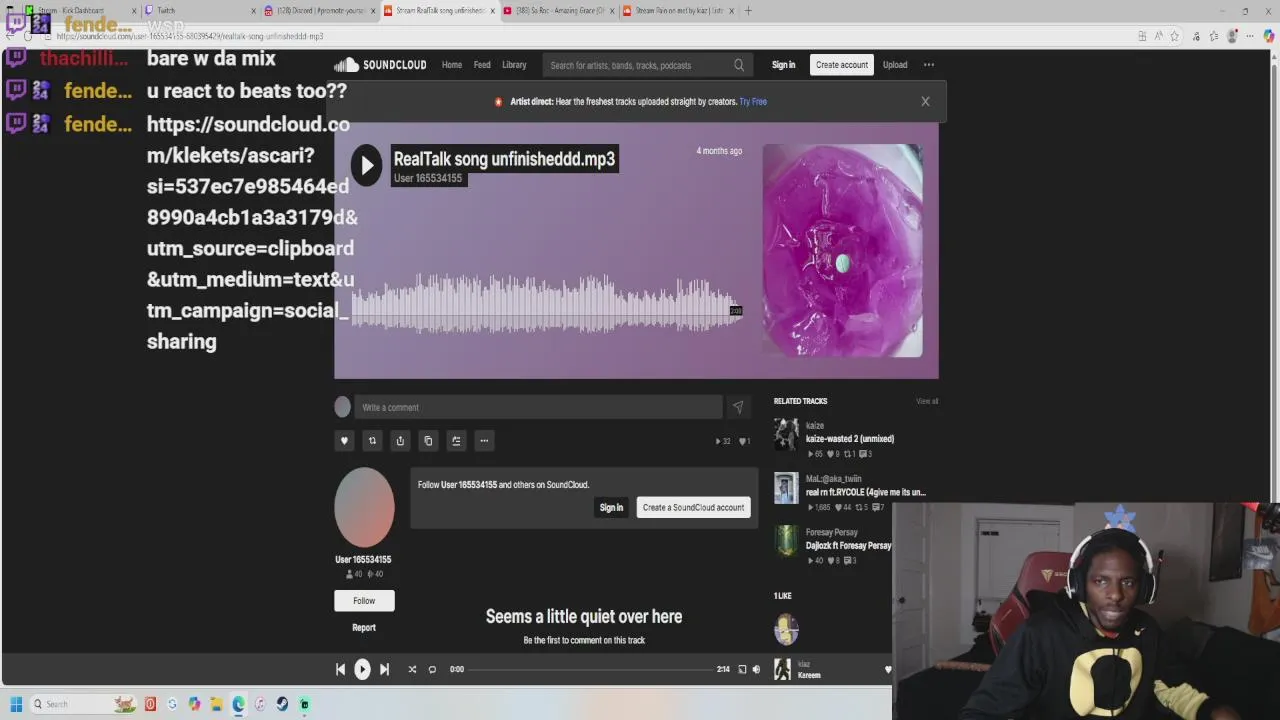Switch to the So Roc Amazing Grace tab
1280x720 pixels.
click(559, 10)
